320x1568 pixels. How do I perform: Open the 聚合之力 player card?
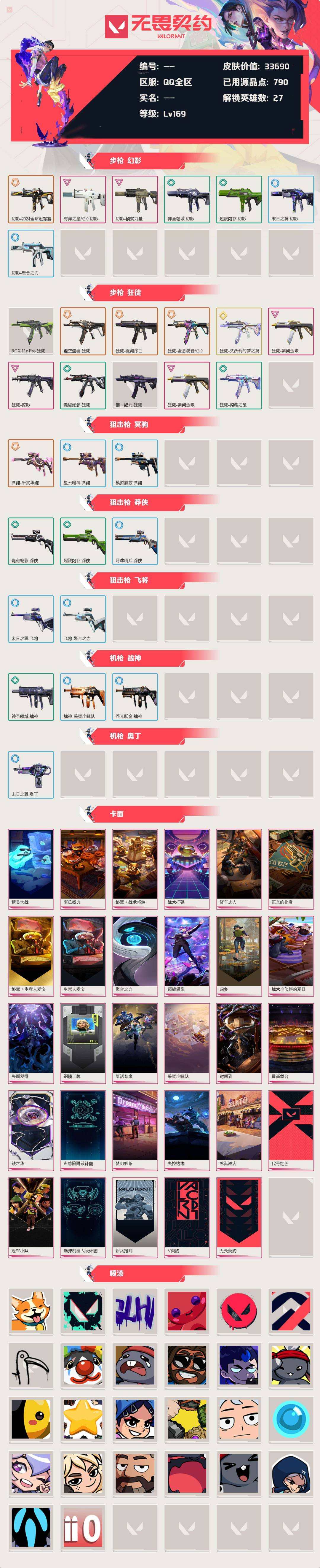pyautogui.click(x=135, y=956)
